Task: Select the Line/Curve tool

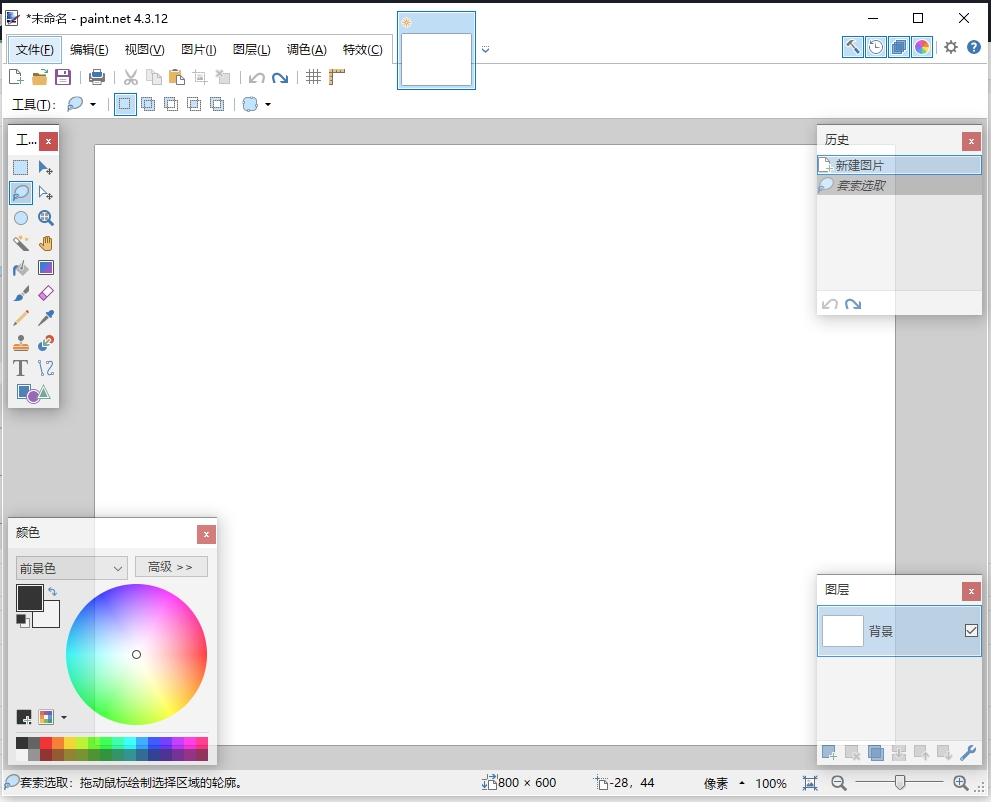Action: click(x=46, y=368)
